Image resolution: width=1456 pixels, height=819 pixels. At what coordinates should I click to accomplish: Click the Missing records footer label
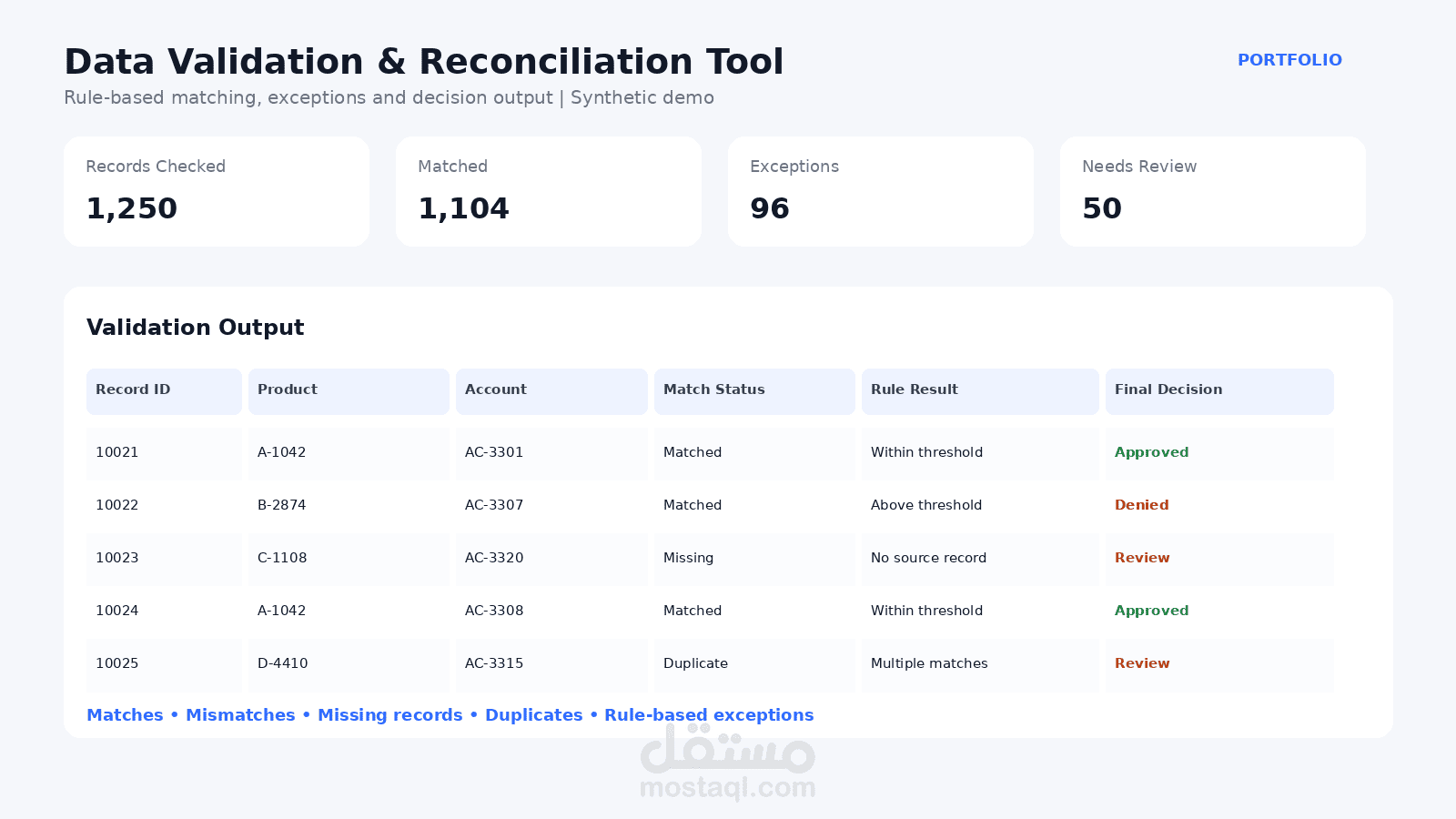(390, 715)
